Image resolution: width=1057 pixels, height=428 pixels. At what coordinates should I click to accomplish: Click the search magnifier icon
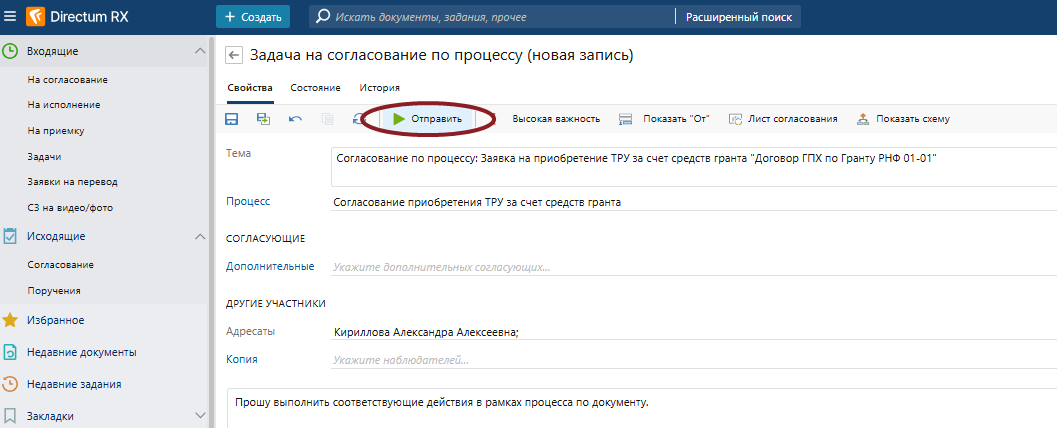[323, 17]
